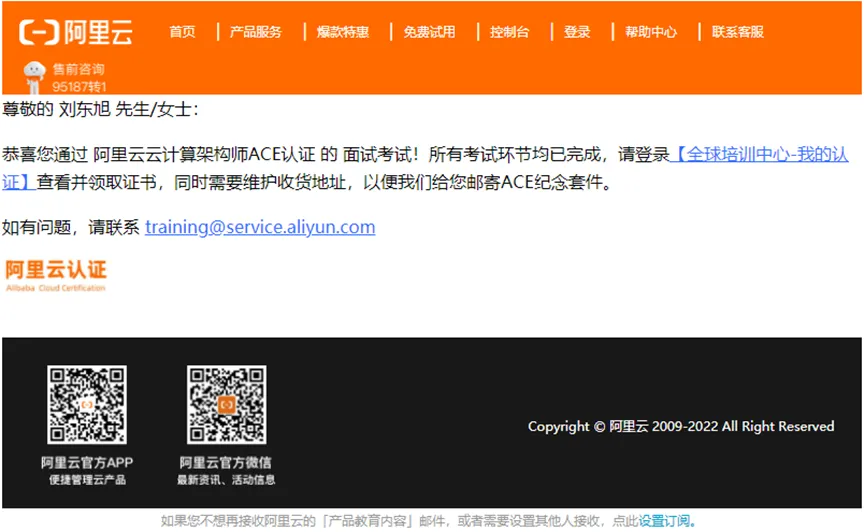Click the 阿里云官方微信 caption text
864x532 pixels.
(x=226, y=462)
